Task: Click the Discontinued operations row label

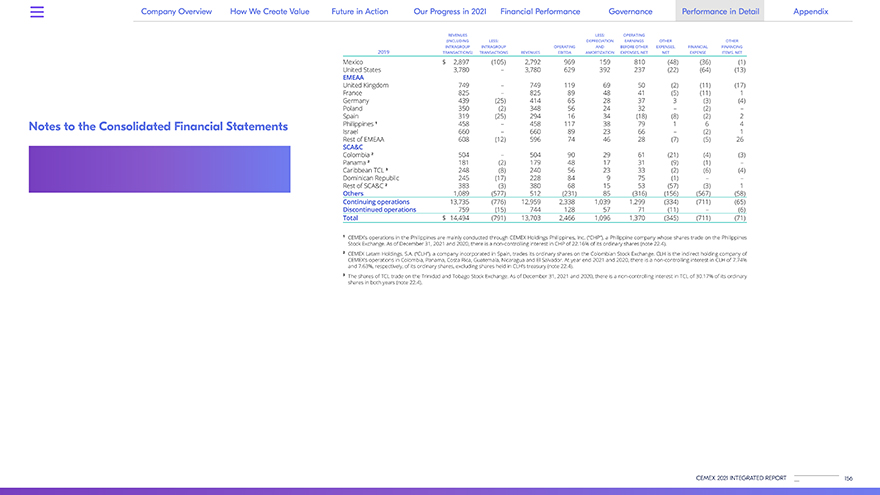Action: [x=378, y=210]
